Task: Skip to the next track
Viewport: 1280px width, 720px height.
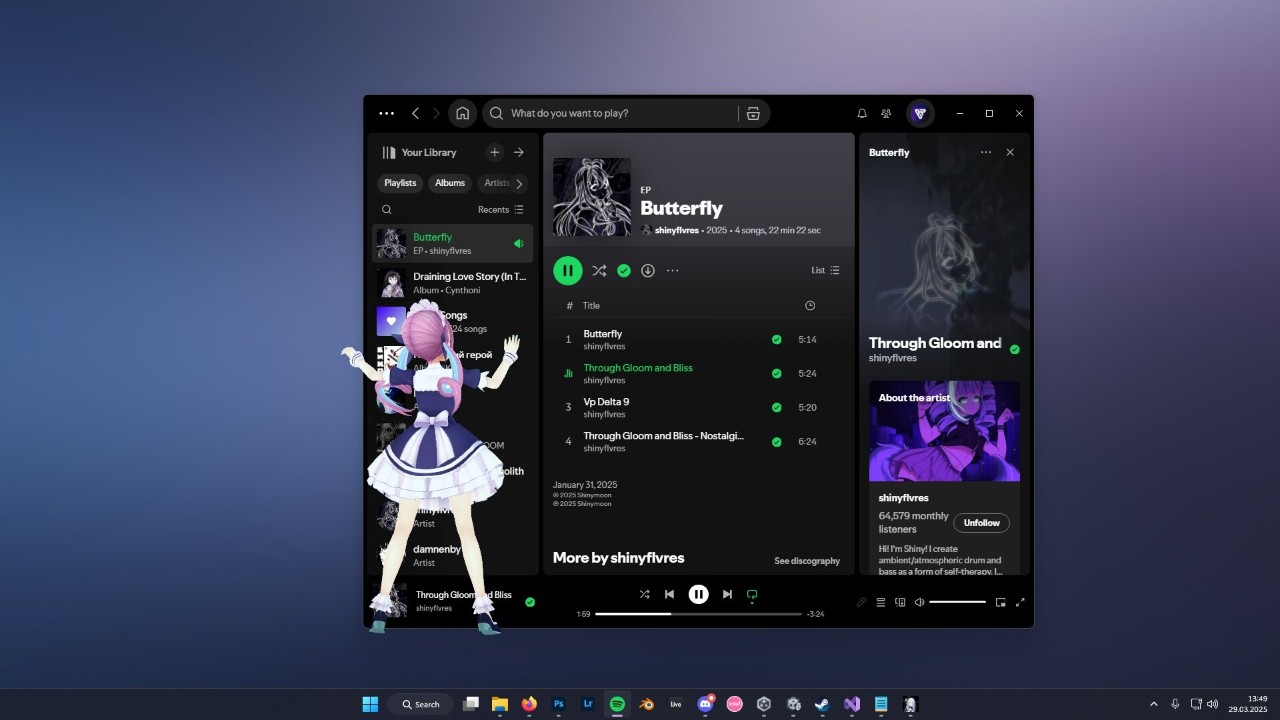Action: pyautogui.click(x=727, y=594)
